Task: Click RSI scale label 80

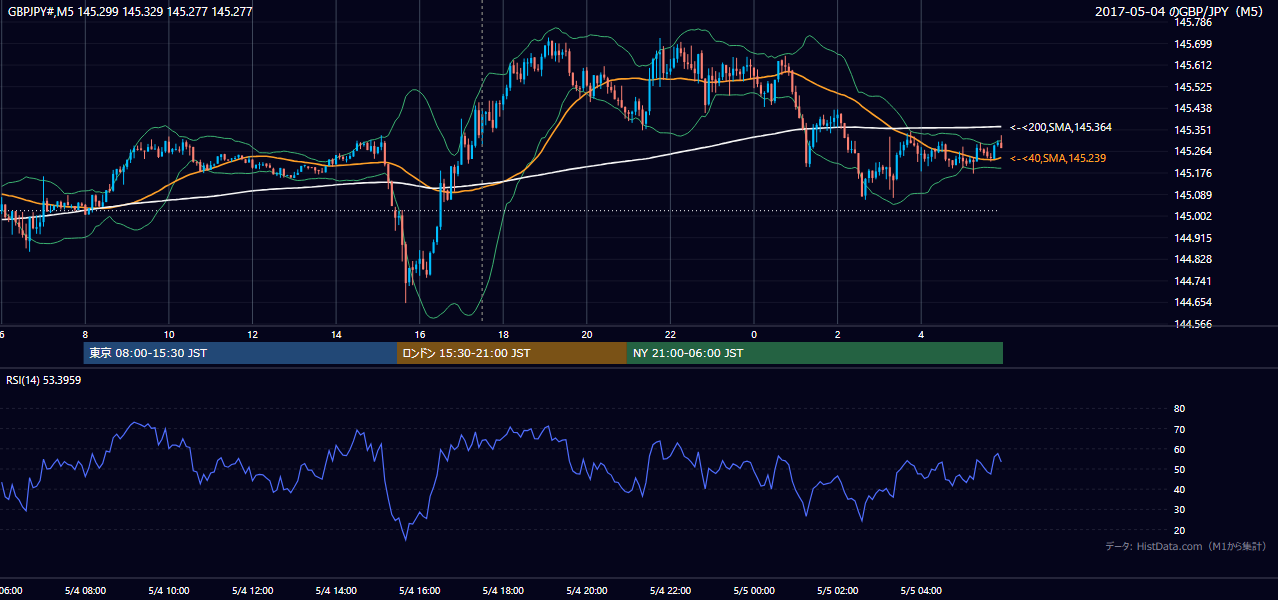Action: [x=1179, y=409]
